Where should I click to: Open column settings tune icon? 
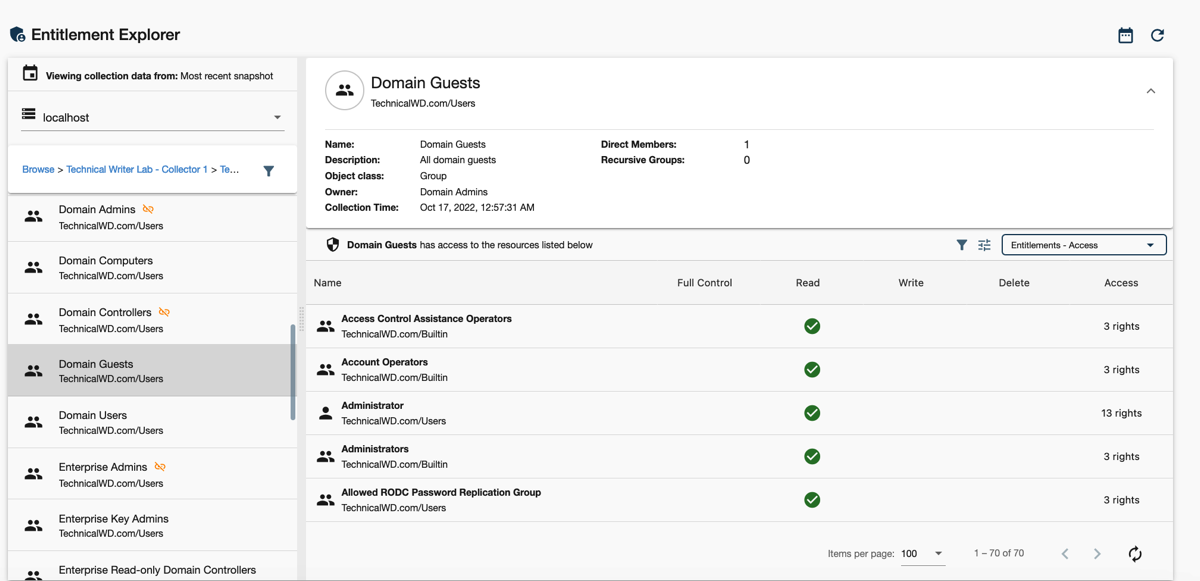click(x=984, y=245)
